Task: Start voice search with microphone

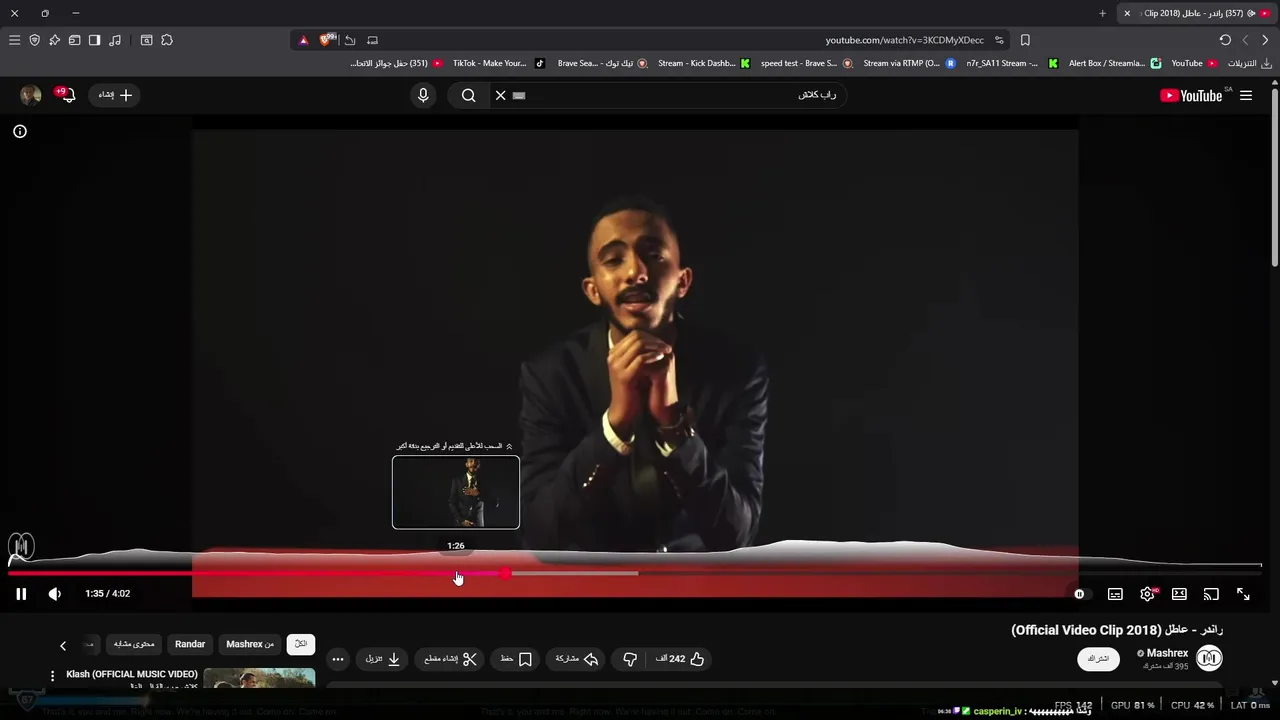Action: pyautogui.click(x=423, y=95)
